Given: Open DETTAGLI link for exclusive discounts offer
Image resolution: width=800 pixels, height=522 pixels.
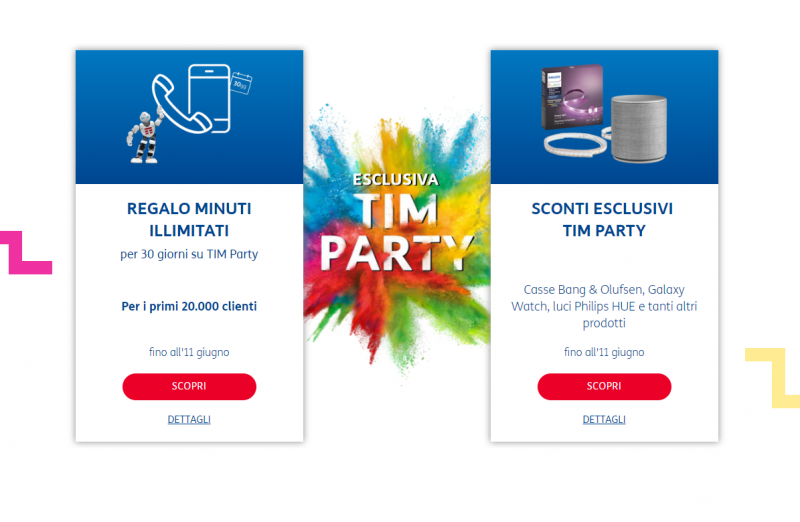Looking at the screenshot, I should (604, 419).
